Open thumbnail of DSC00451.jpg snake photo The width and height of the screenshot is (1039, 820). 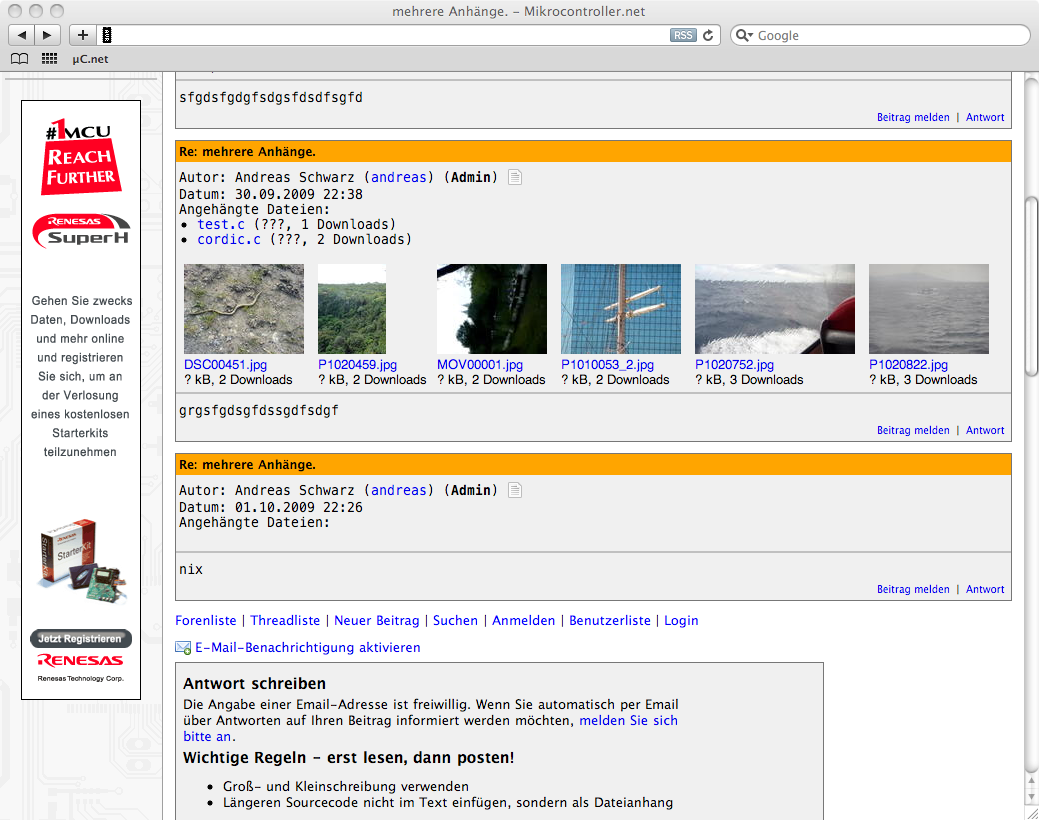tap(244, 309)
